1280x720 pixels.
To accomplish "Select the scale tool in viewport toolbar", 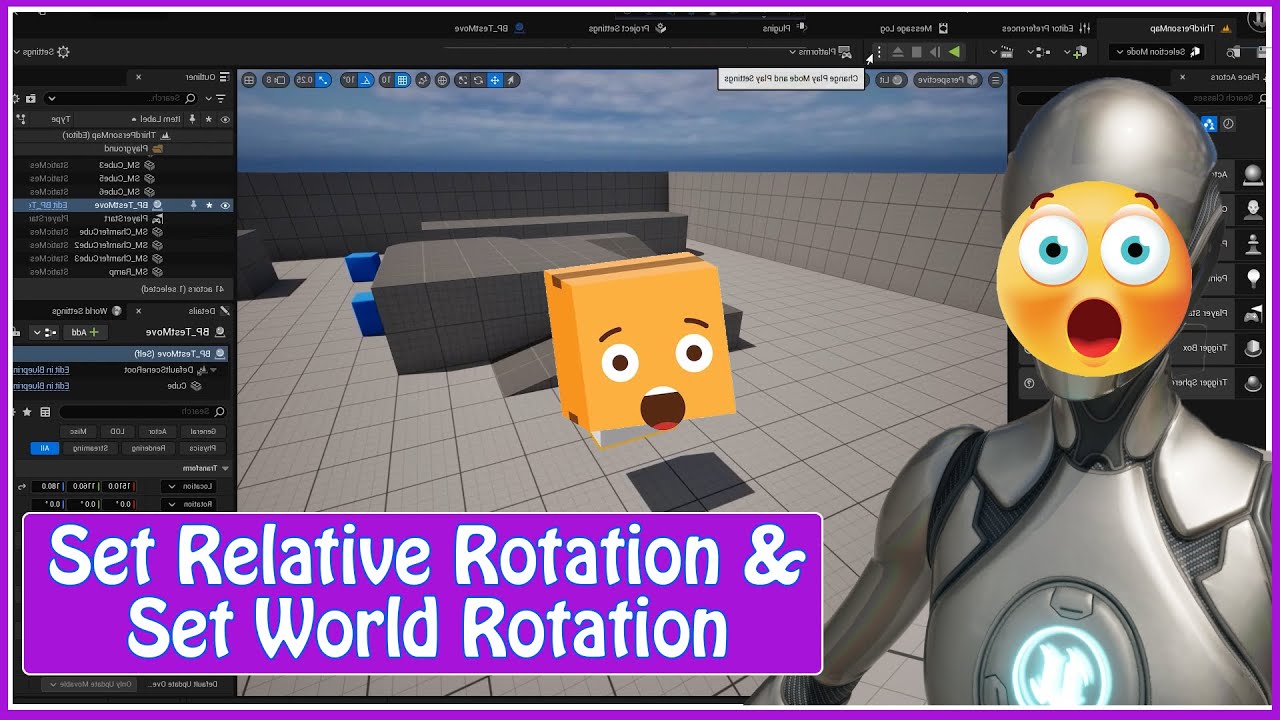I will coord(462,80).
